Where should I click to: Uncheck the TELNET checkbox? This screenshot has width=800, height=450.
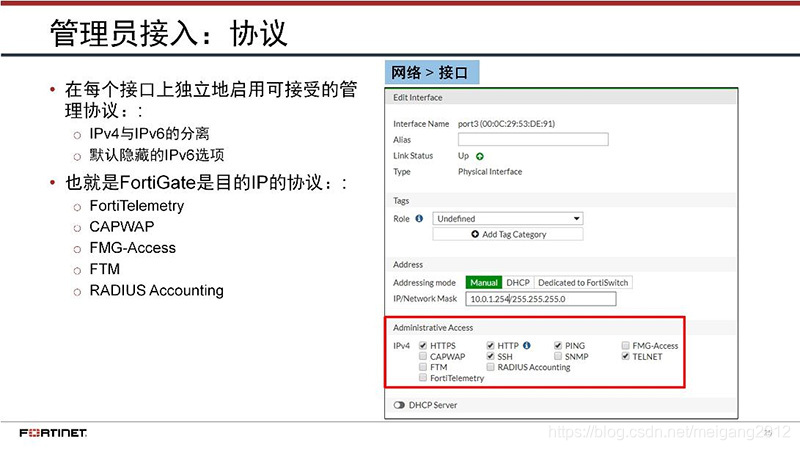(x=625, y=356)
